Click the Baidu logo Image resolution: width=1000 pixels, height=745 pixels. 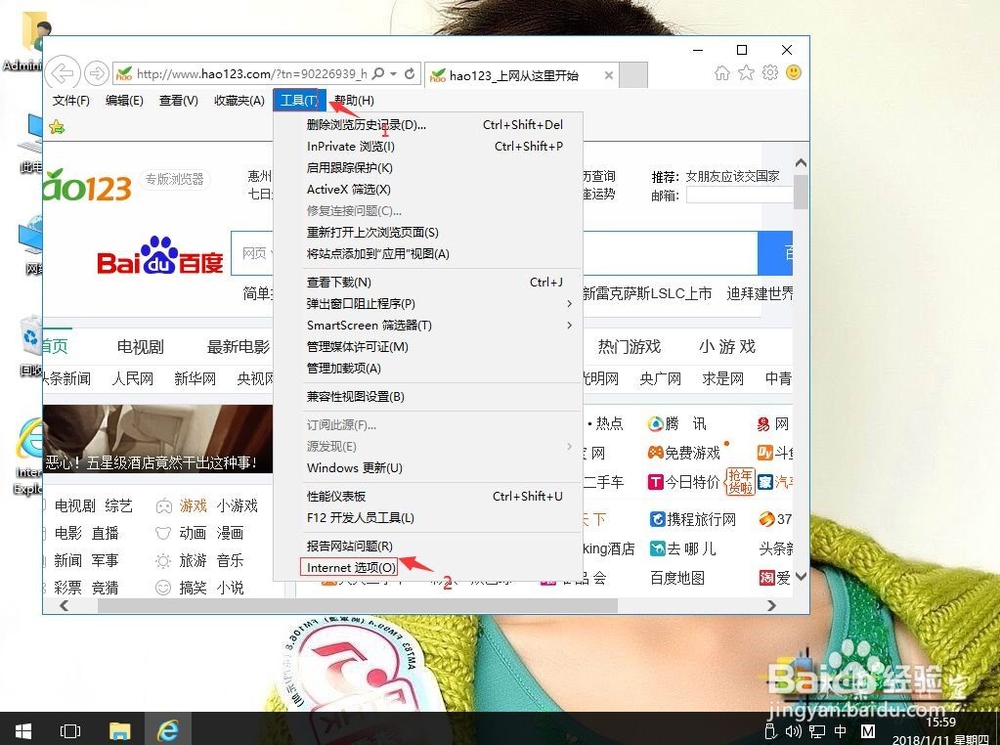coord(160,255)
